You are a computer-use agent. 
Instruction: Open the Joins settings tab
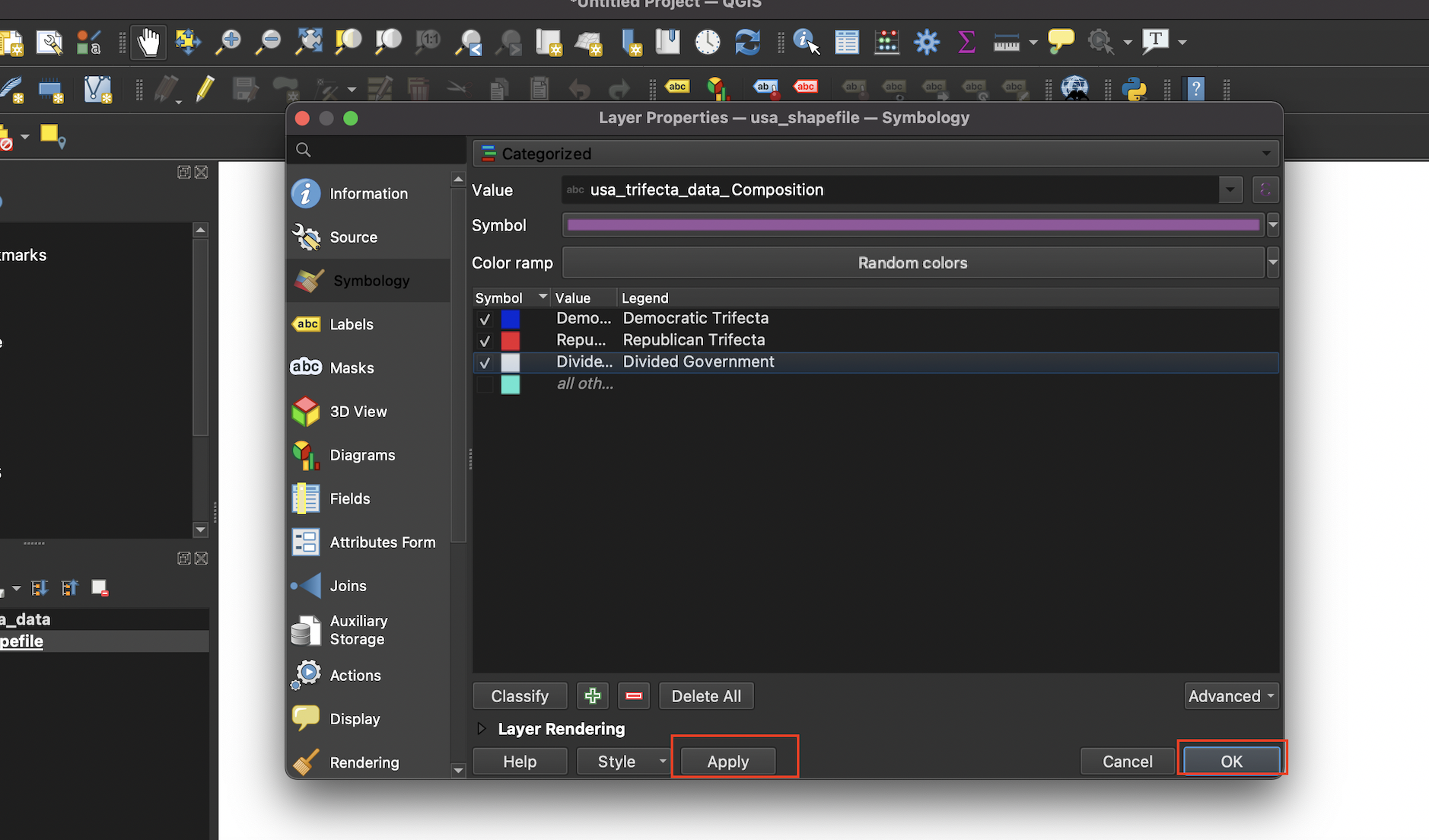point(348,586)
